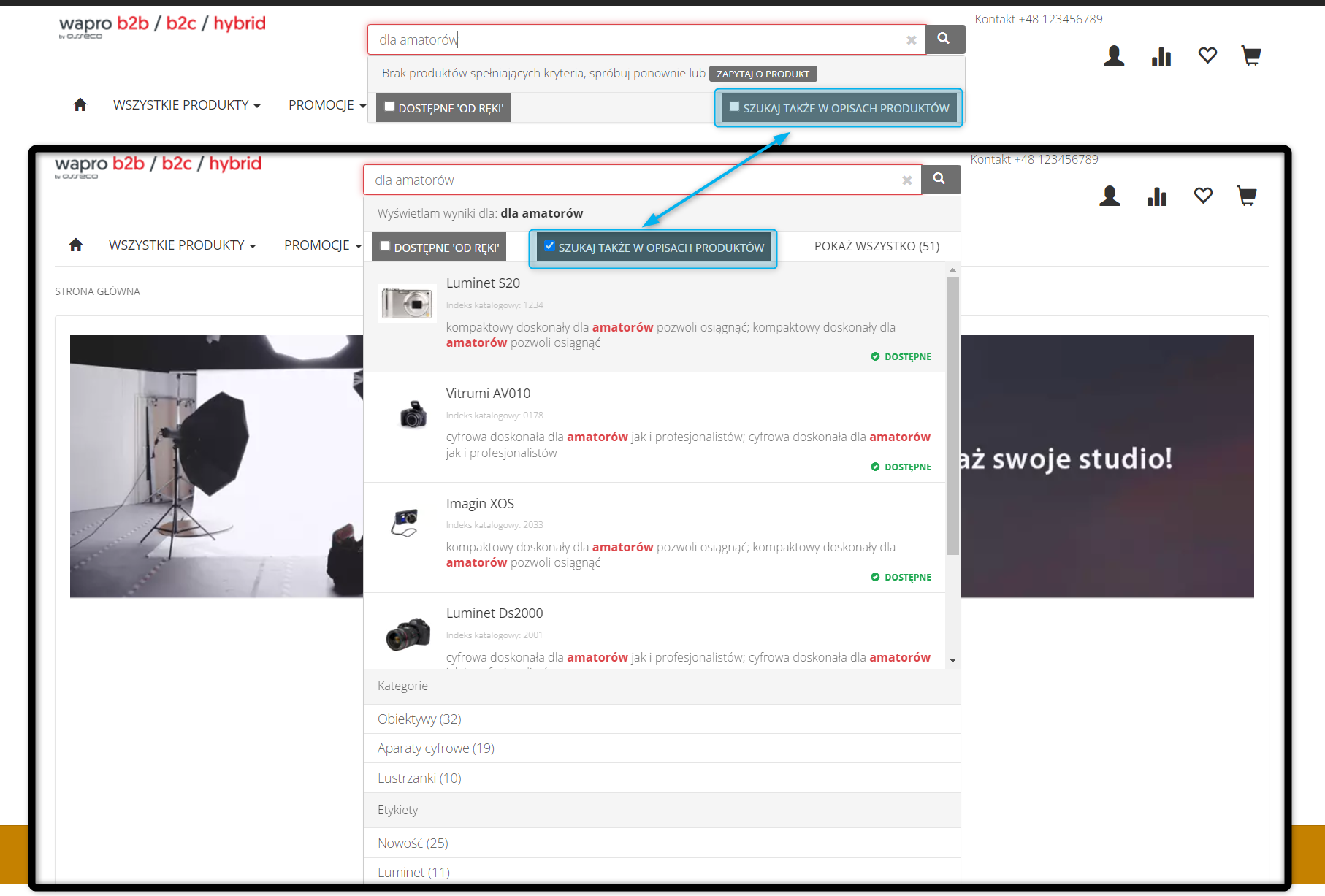The width and height of the screenshot is (1325, 896).
Task: Click 'Zapytaj o produkt' button
Action: [763, 74]
